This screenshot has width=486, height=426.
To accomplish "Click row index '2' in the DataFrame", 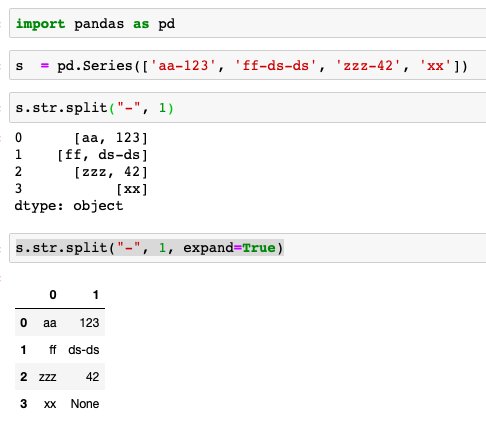I will [x=24, y=377].
